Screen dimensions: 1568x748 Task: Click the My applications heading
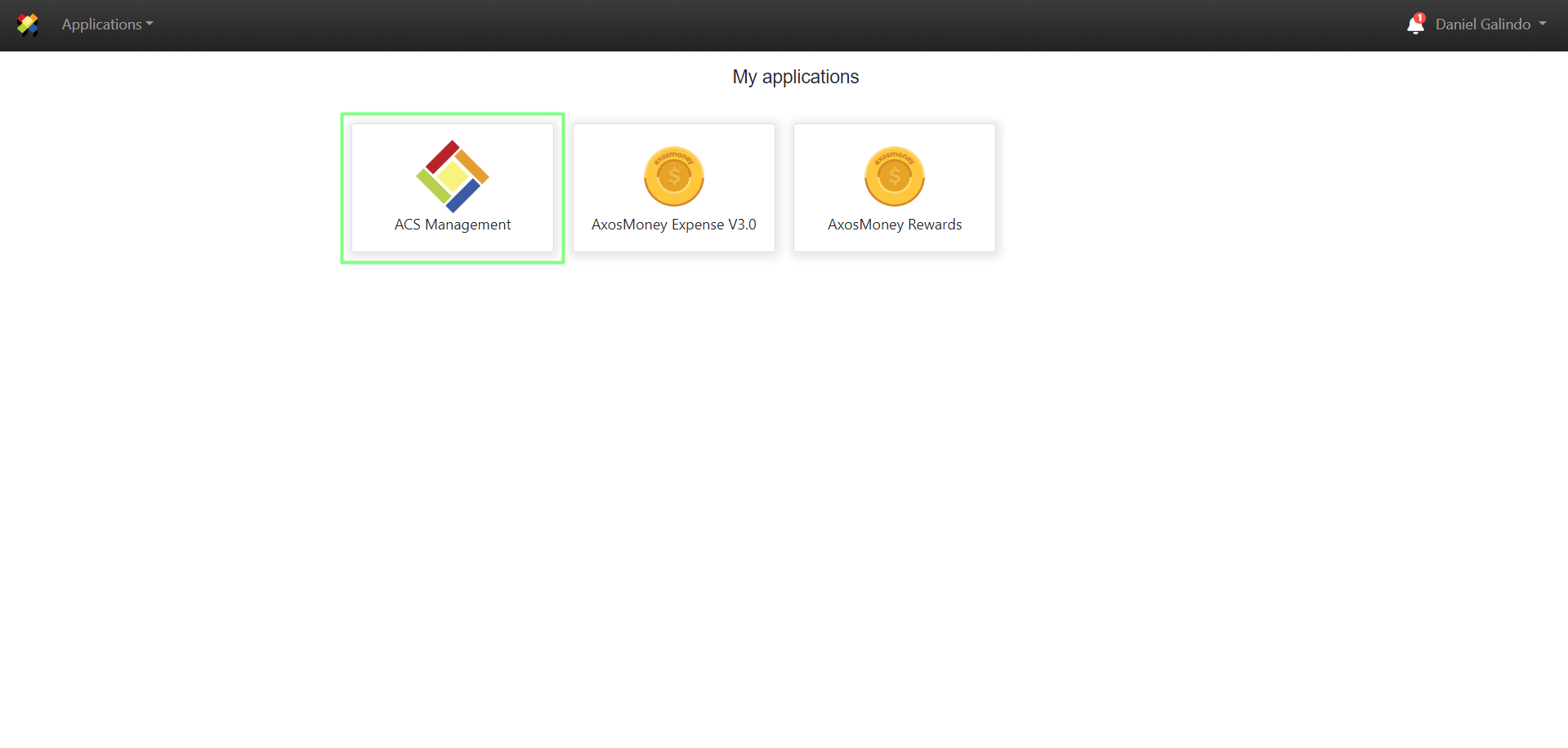pyautogui.click(x=795, y=77)
